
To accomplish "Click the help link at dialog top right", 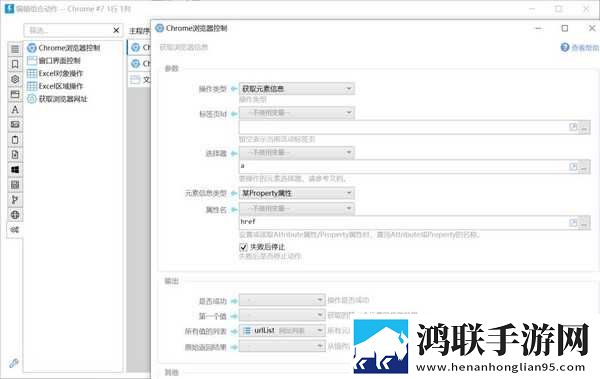I will [x=580, y=47].
